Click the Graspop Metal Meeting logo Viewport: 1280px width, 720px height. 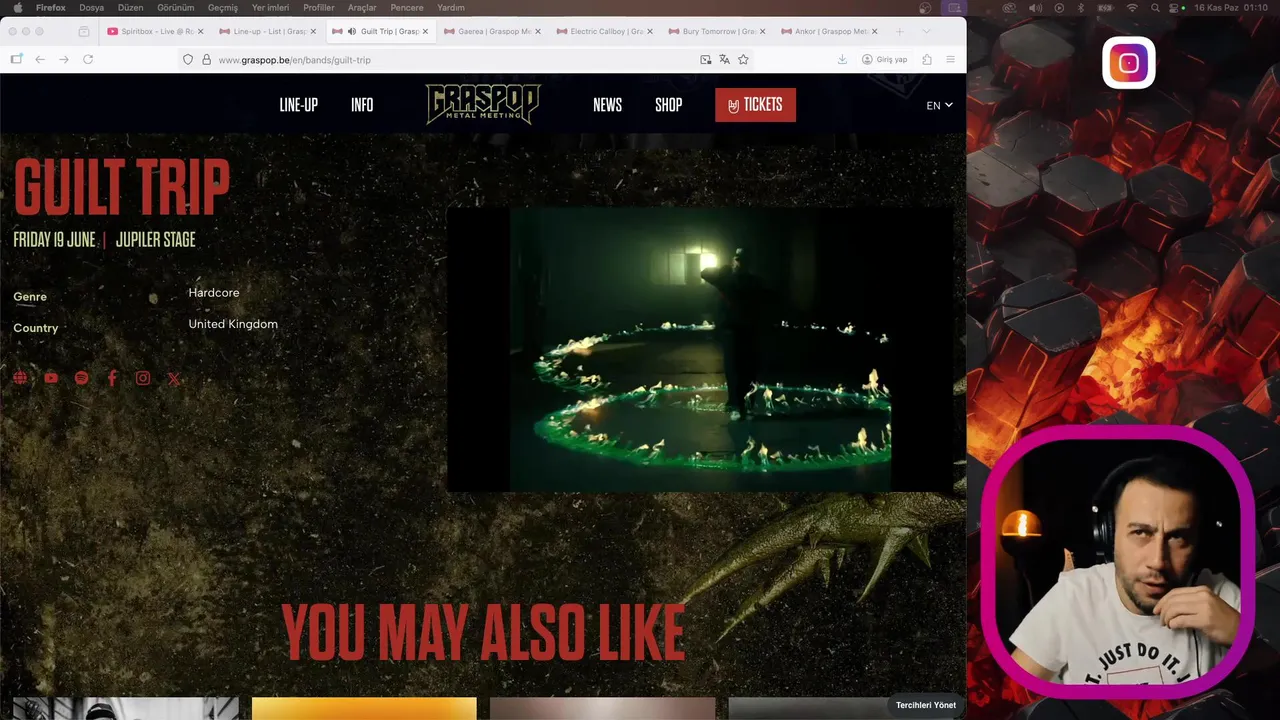[x=483, y=104]
